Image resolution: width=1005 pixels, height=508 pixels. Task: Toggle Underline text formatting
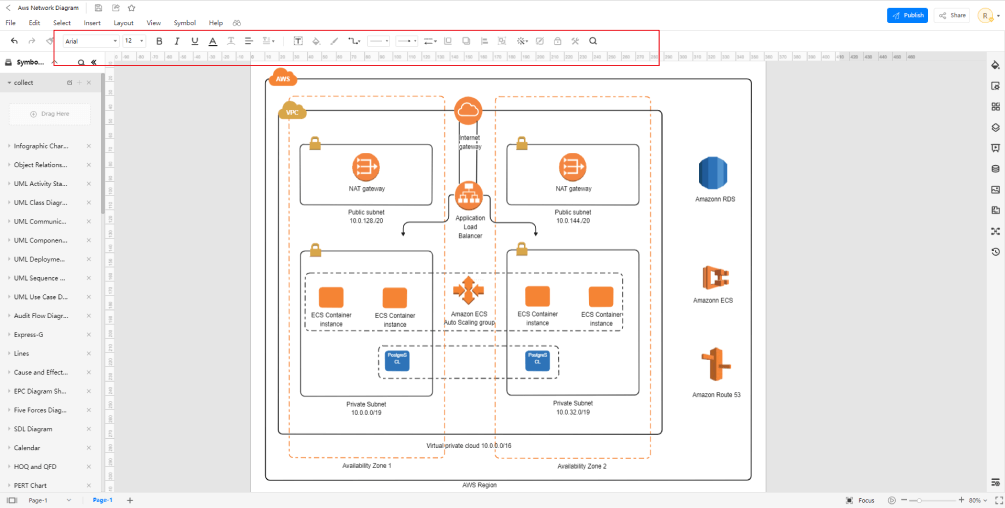(x=195, y=41)
